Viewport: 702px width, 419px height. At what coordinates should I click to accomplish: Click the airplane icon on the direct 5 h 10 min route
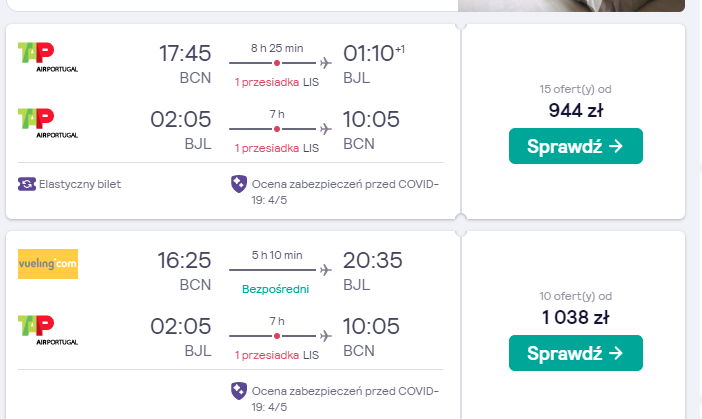[326, 270]
